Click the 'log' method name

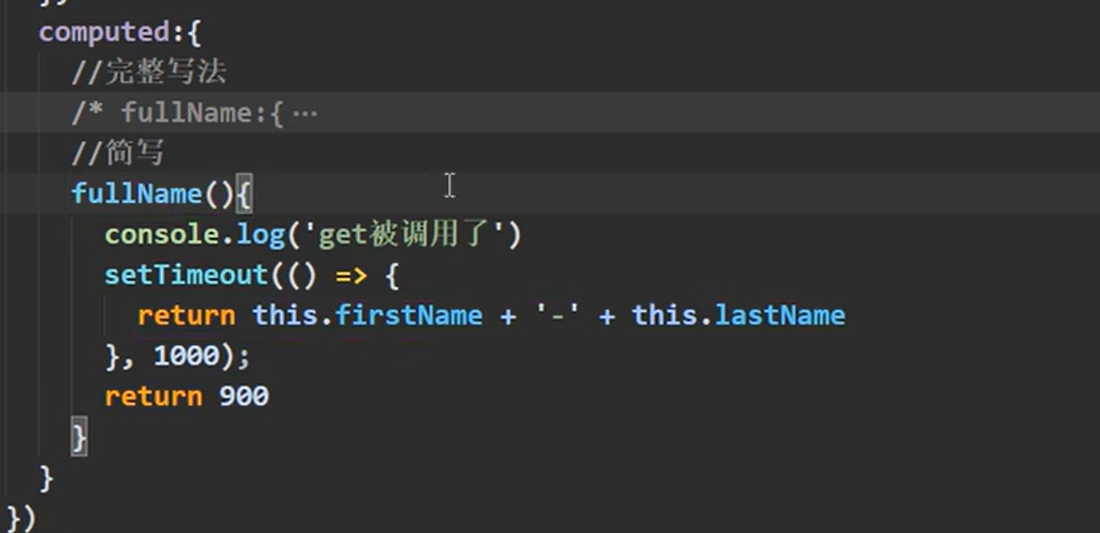(x=260, y=234)
